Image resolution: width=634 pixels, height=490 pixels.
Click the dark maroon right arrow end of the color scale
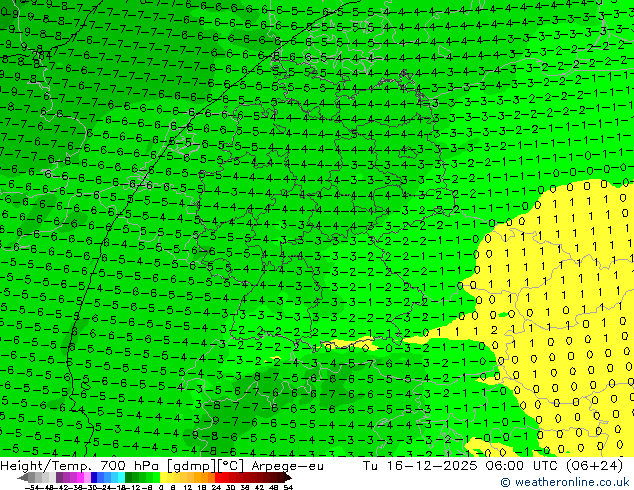[x=288, y=478]
